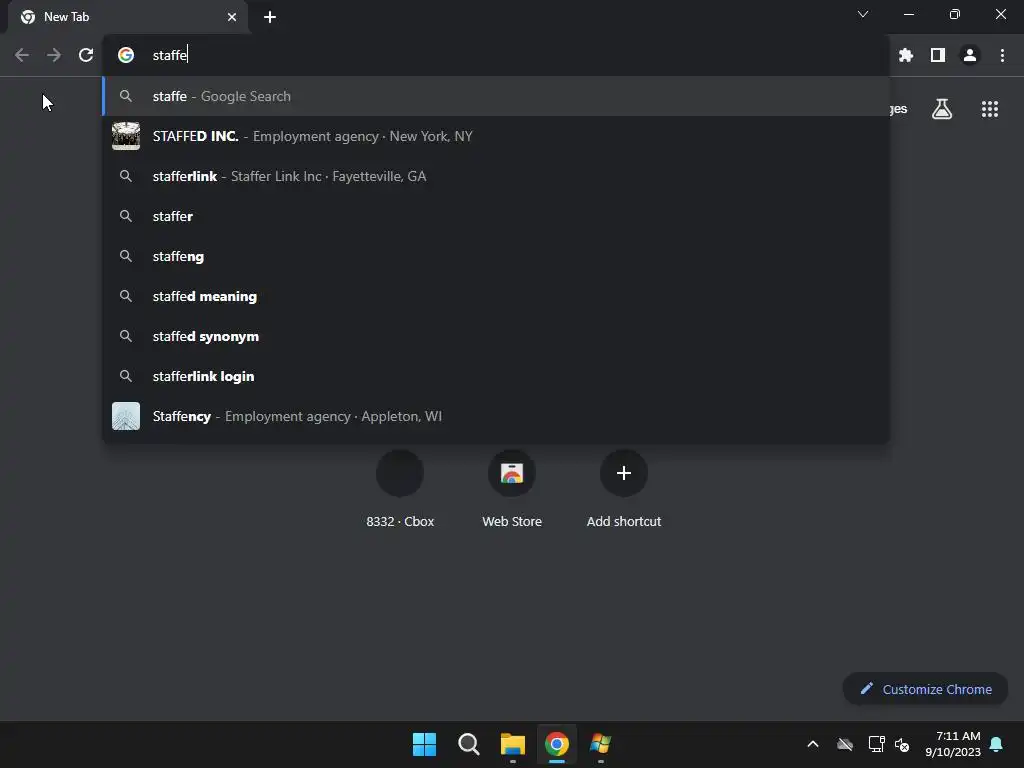Choose the 'staffer' suggestion
This screenshot has height=768, width=1024.
(496, 216)
